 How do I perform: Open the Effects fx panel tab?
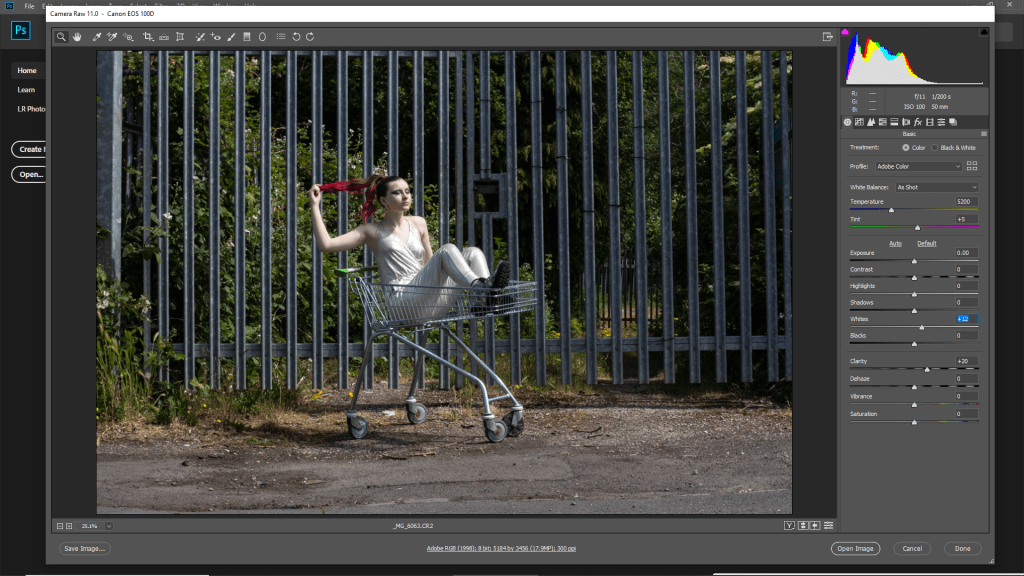point(917,122)
